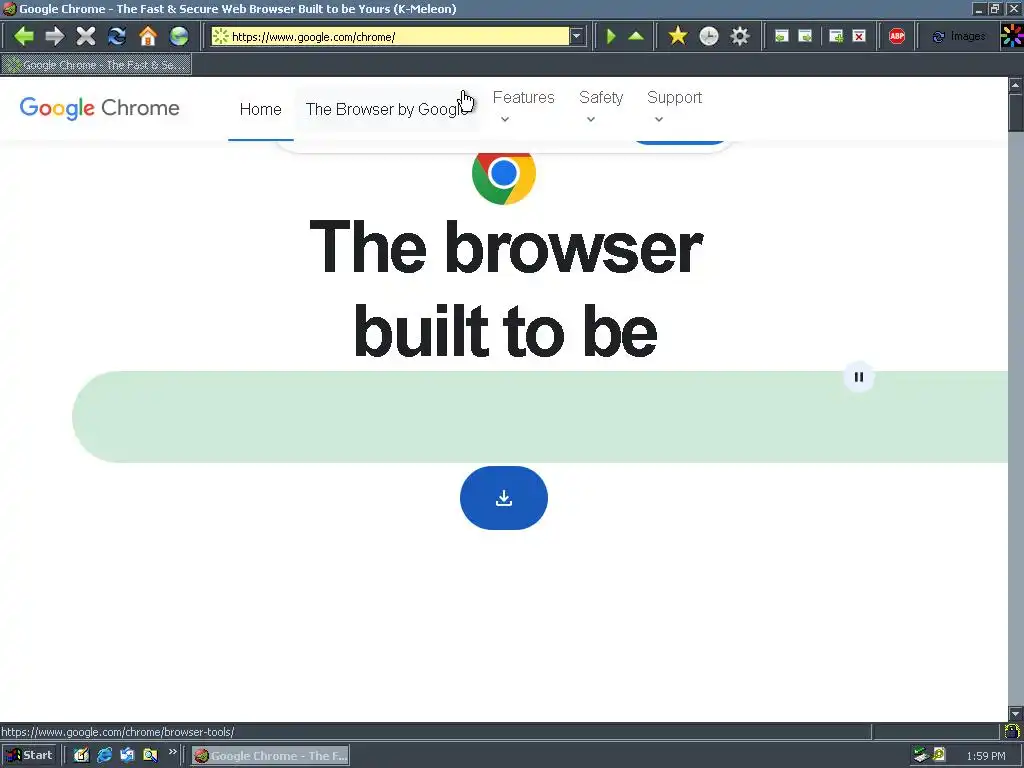Open 'The Browser by Google' nav link
This screenshot has height=768, width=1024.
387,109
